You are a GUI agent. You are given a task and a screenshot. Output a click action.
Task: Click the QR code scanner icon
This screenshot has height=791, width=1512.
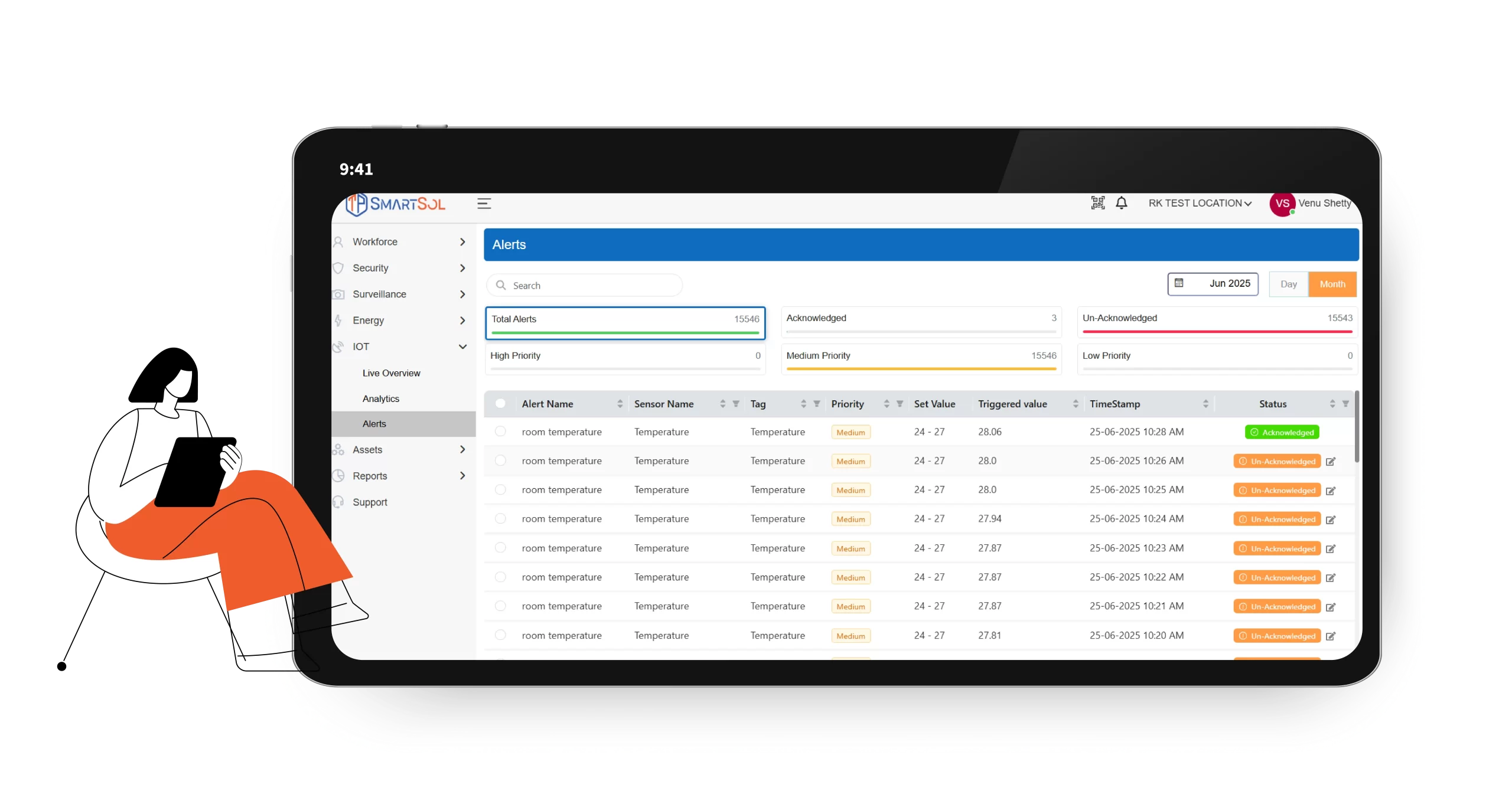click(1097, 203)
